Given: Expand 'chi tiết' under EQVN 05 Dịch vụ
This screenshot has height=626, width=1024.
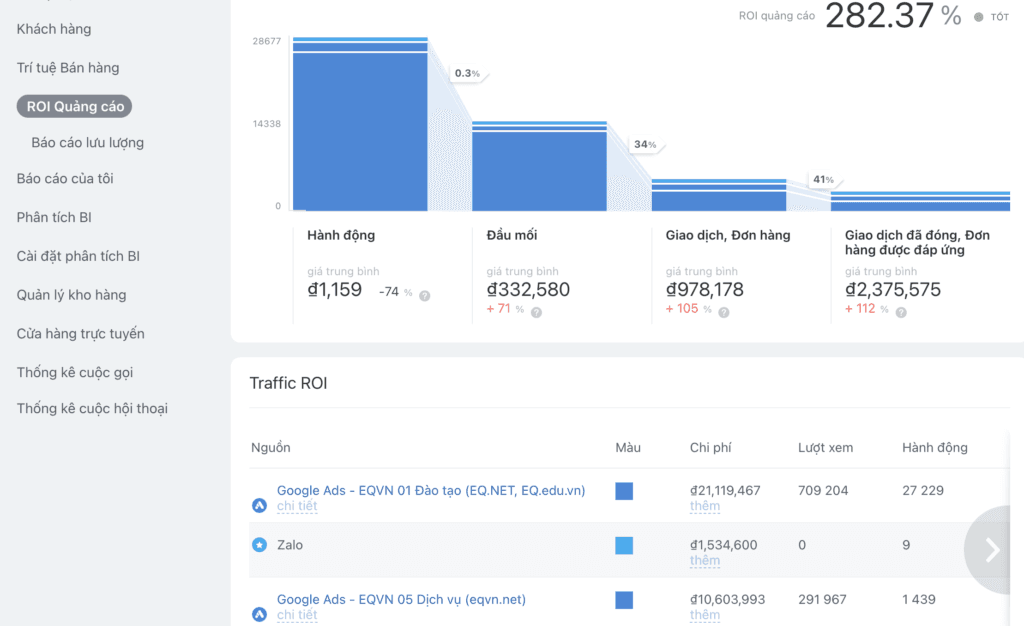Looking at the screenshot, I should point(296,615).
